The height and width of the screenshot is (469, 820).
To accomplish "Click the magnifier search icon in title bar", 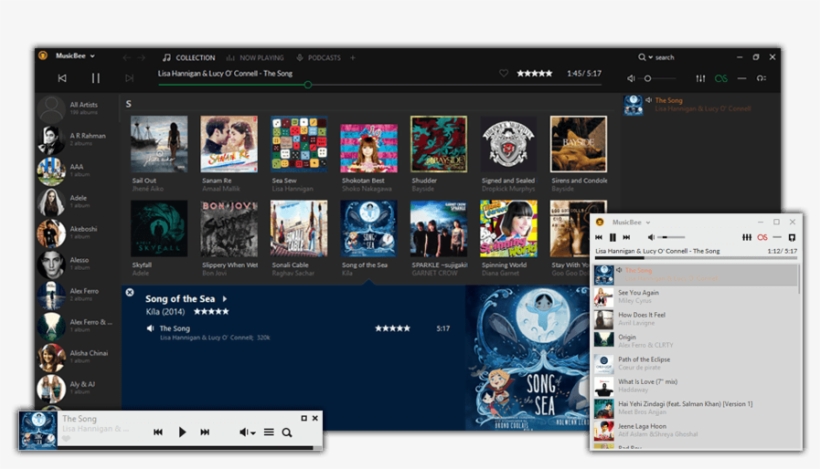I will [x=642, y=57].
